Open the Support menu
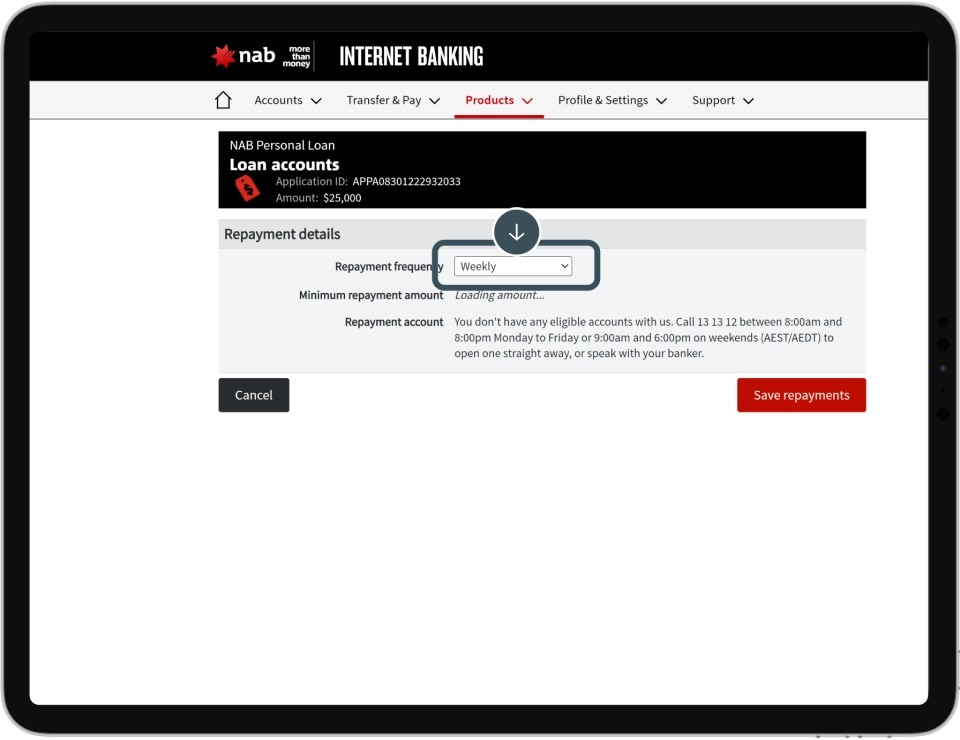 coord(713,100)
